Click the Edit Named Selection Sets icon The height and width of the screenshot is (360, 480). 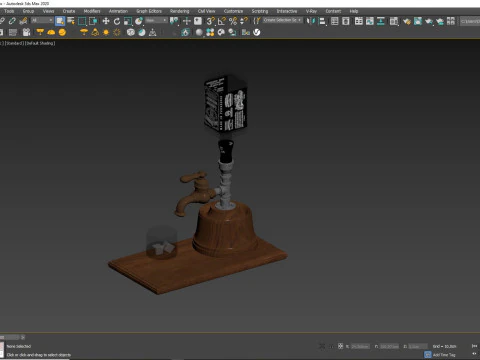click(x=257, y=21)
